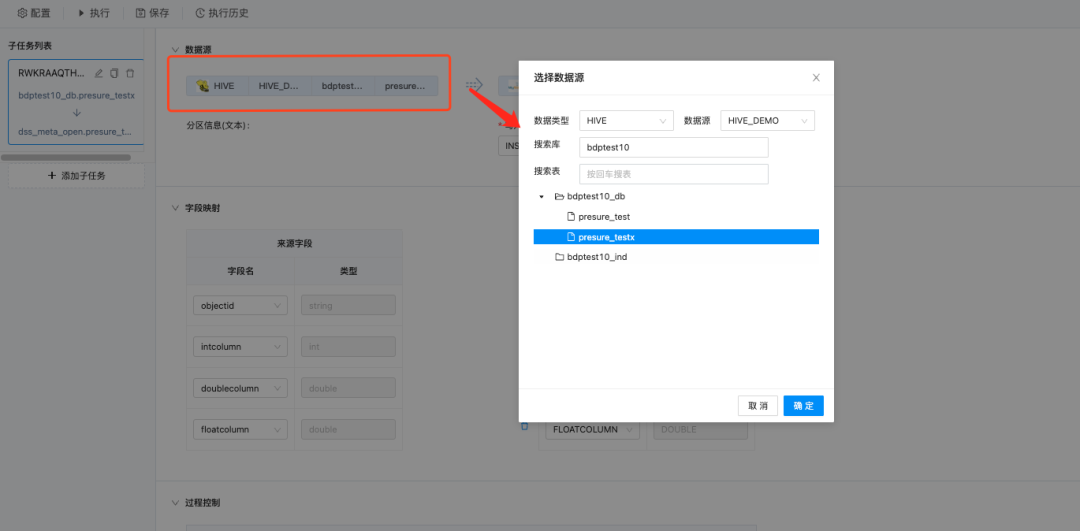Collapse the bdptest10_db tree node arrow

pyautogui.click(x=542, y=197)
